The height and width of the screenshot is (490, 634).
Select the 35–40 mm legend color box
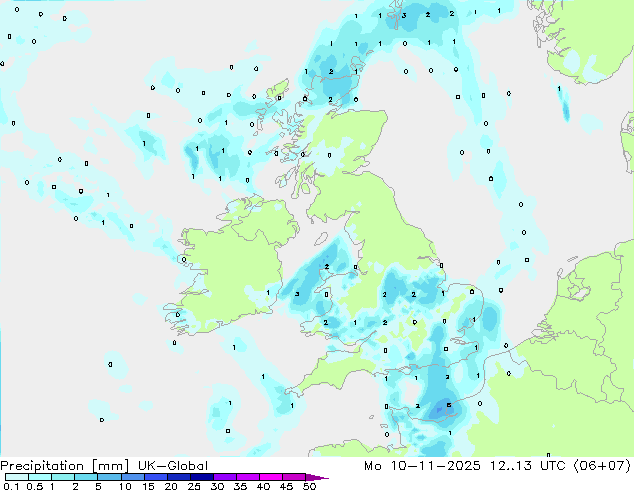pos(247,477)
